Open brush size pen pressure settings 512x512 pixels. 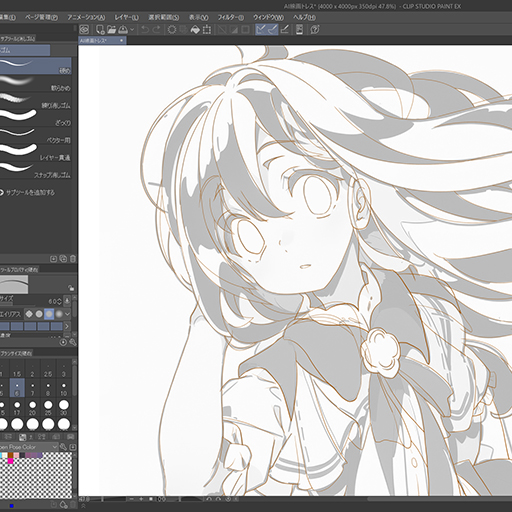coord(67,301)
